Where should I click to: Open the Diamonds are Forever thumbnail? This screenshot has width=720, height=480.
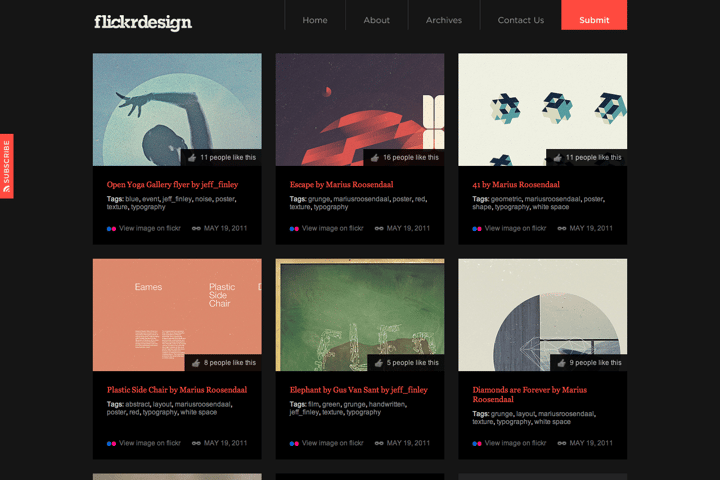pos(543,315)
